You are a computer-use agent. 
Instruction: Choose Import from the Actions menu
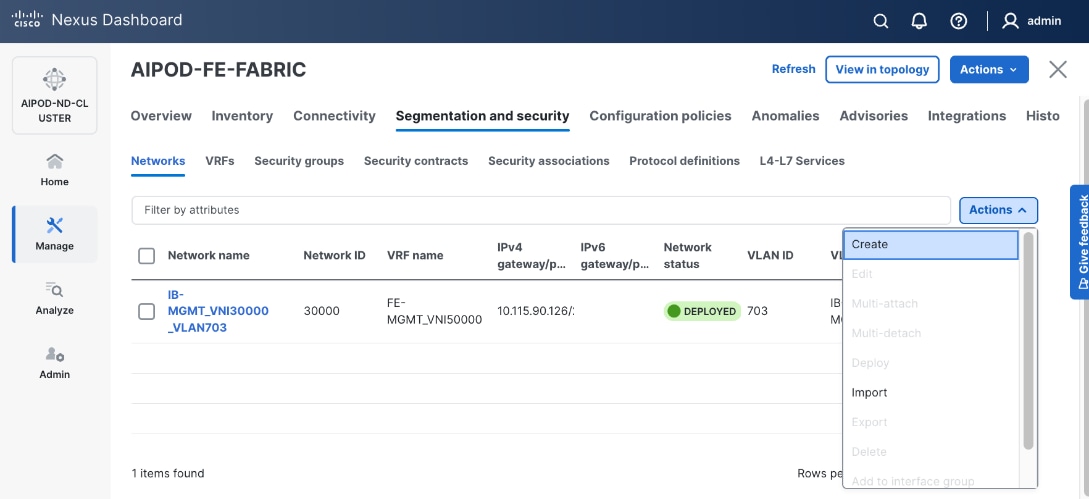[870, 393]
